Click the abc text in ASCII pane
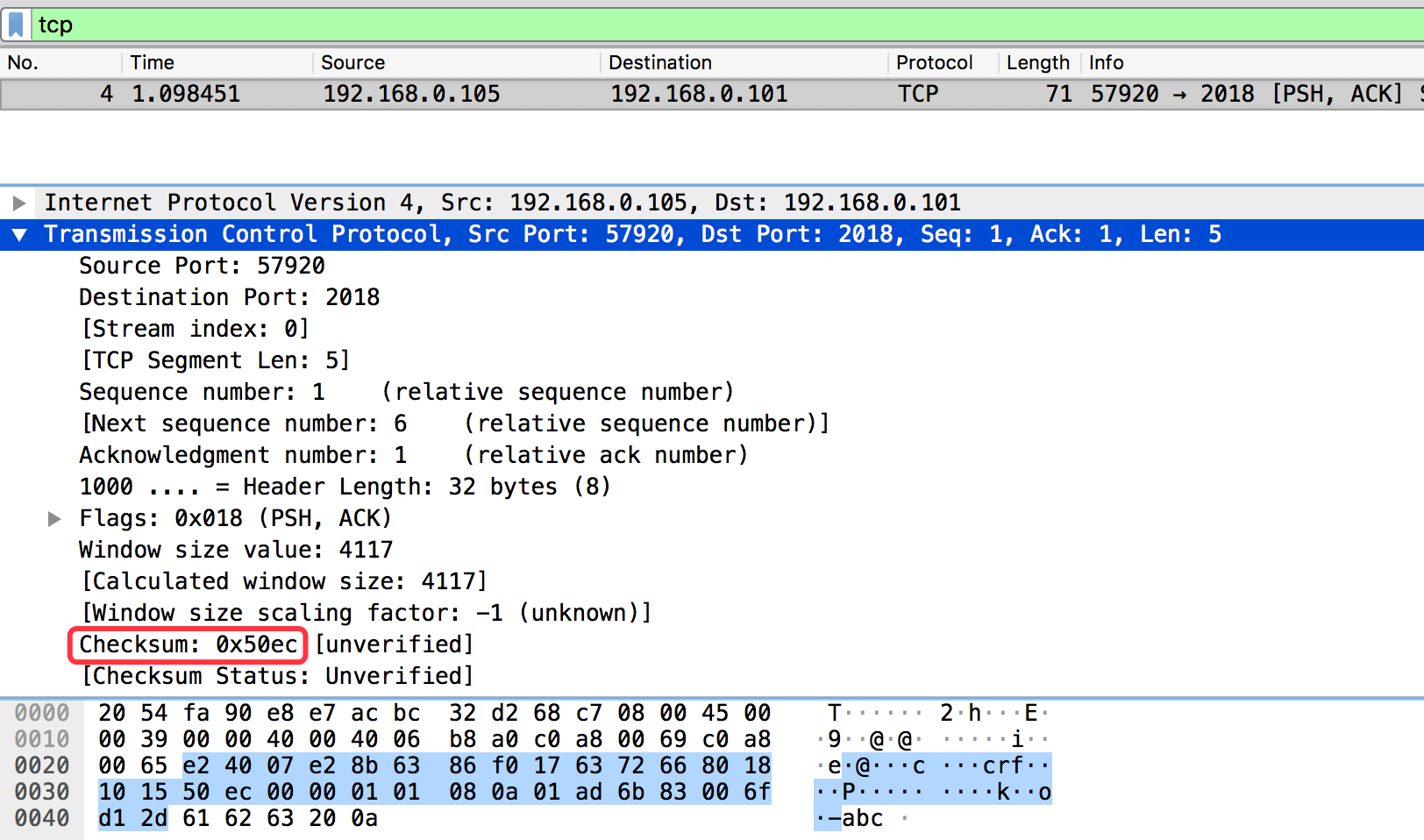 click(862, 818)
